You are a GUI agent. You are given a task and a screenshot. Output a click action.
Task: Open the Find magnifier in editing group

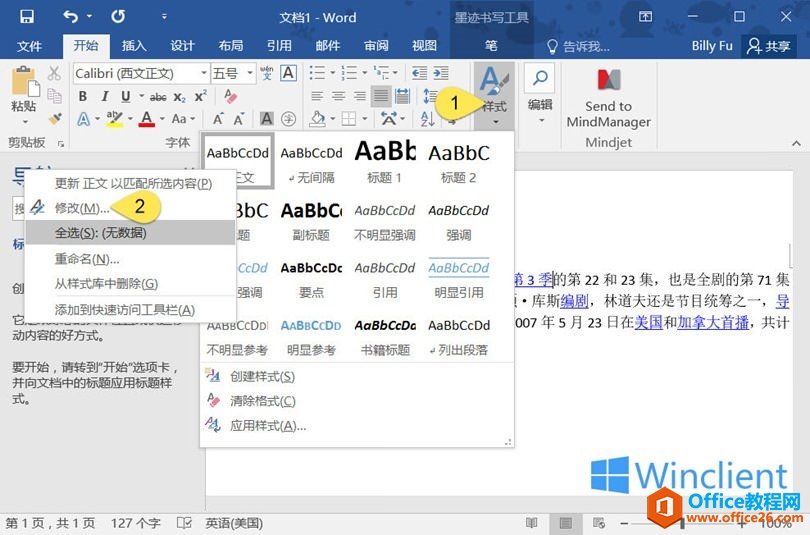540,78
